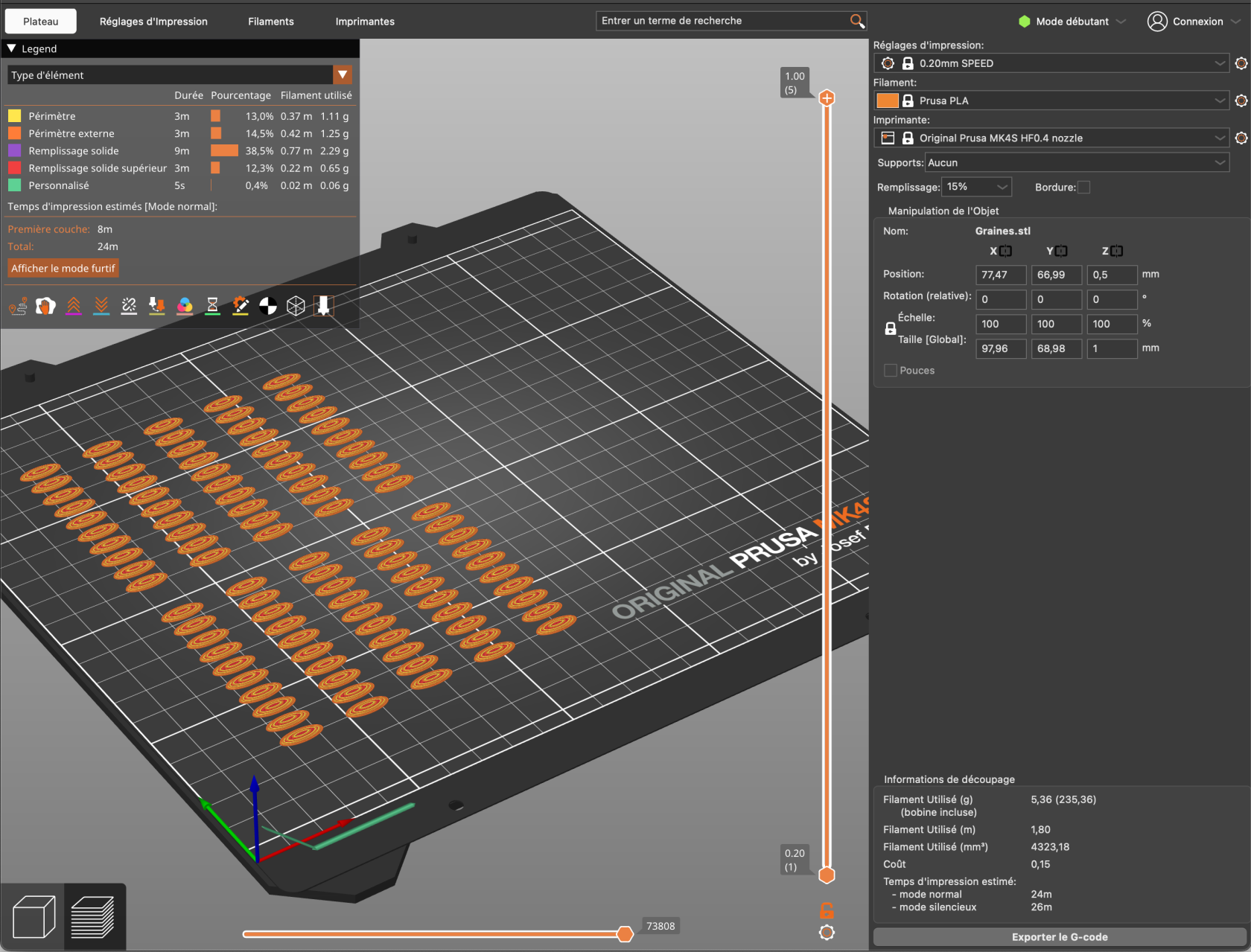Toggle the Retractions up-arrows icon
This screenshot has width=1251, height=952.
74,306
